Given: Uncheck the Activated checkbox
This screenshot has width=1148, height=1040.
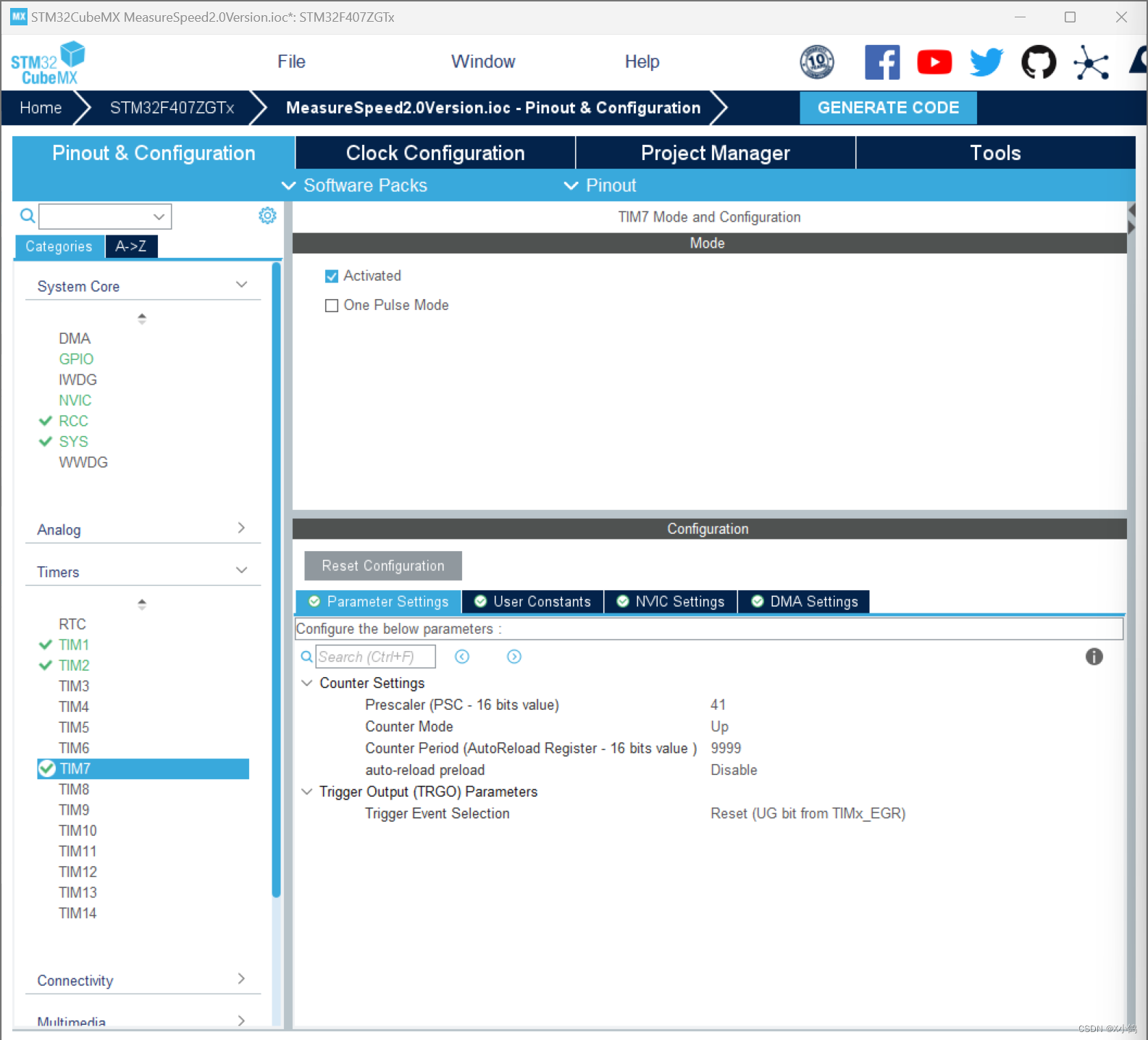Looking at the screenshot, I should pyautogui.click(x=332, y=277).
